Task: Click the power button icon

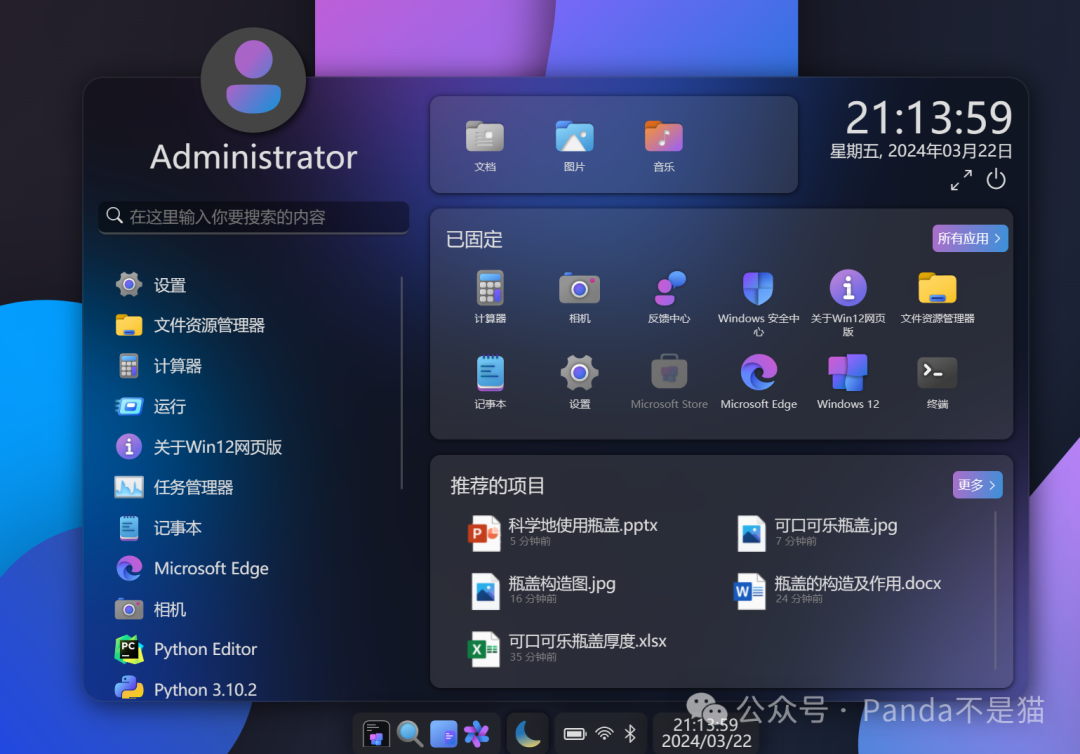Action: click(x=996, y=180)
